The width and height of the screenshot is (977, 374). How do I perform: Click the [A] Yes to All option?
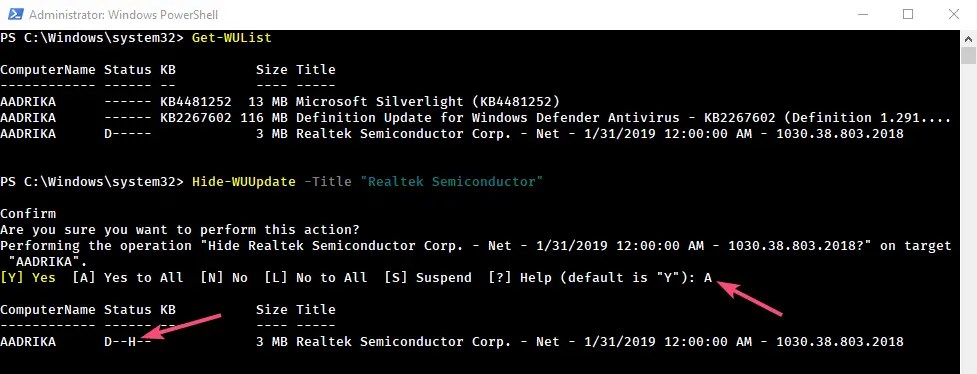(128, 278)
